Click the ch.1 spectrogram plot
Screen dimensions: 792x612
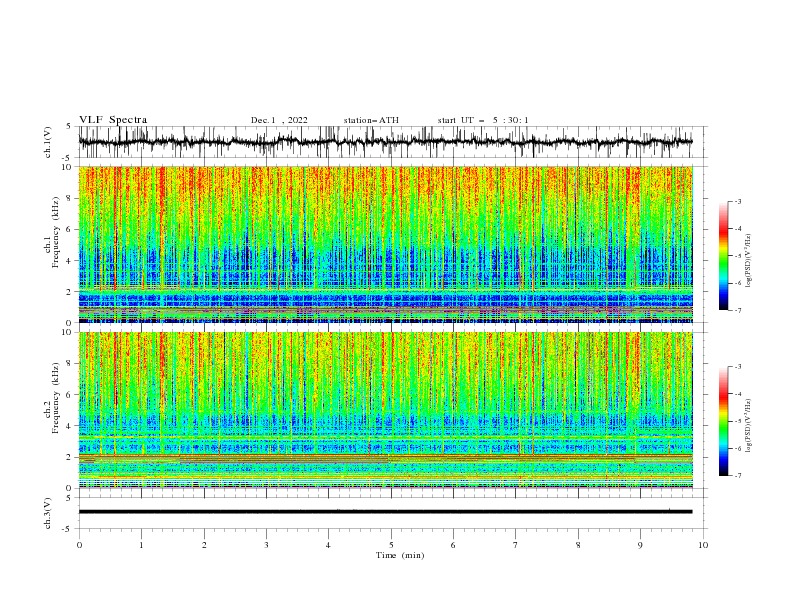point(385,244)
